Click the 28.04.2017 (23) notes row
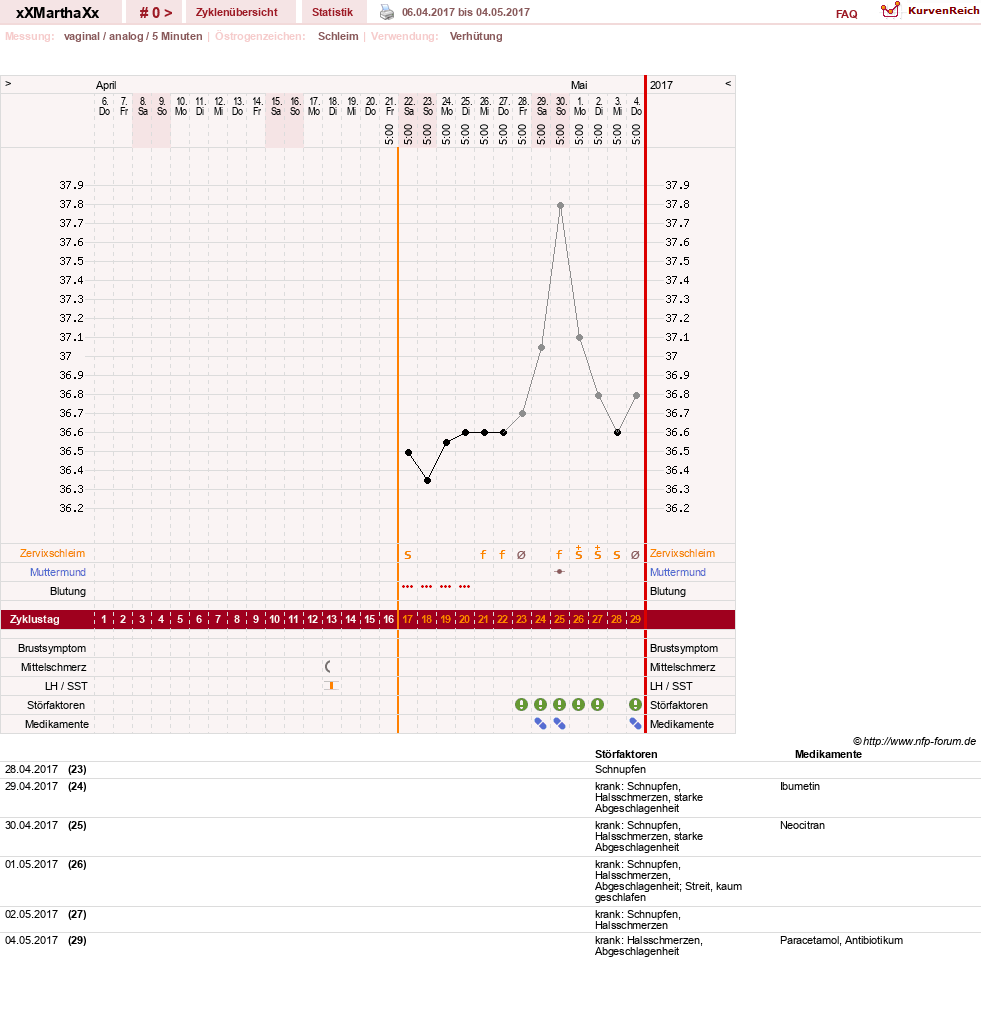The height and width of the screenshot is (1021, 981). (x=490, y=770)
